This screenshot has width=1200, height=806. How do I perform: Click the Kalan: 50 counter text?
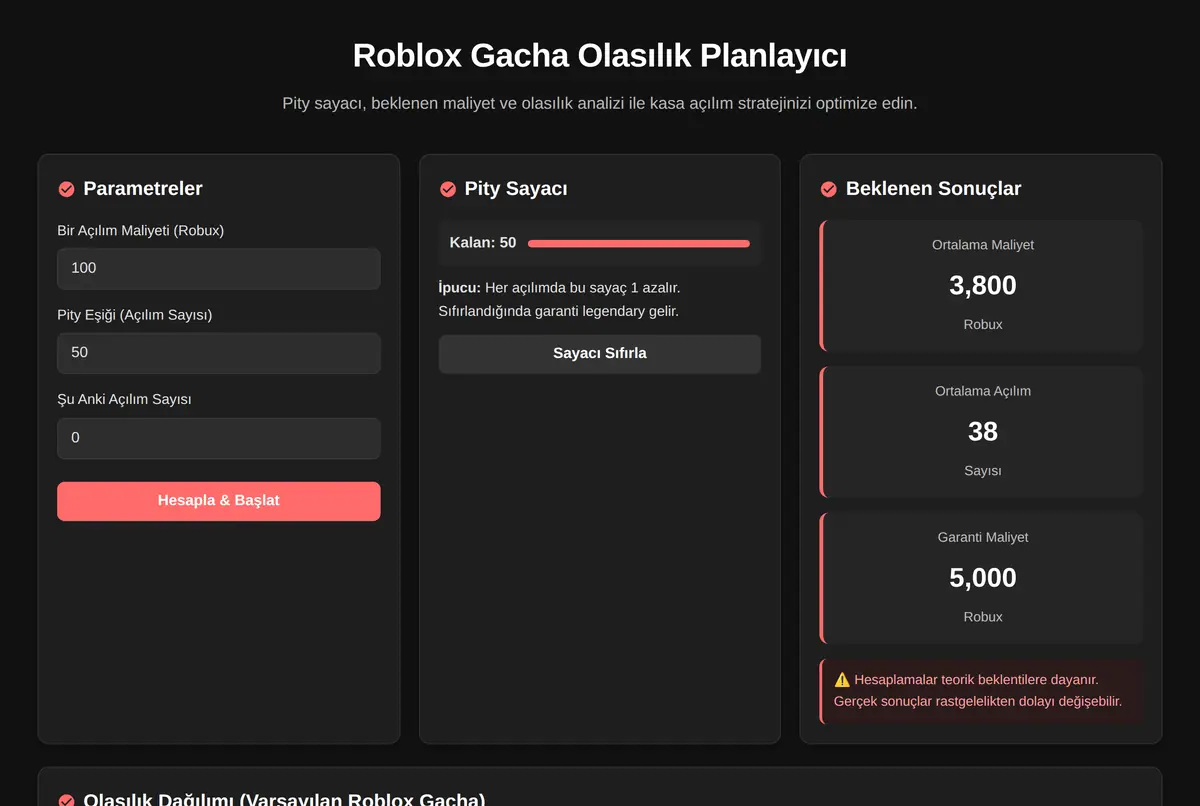click(483, 243)
